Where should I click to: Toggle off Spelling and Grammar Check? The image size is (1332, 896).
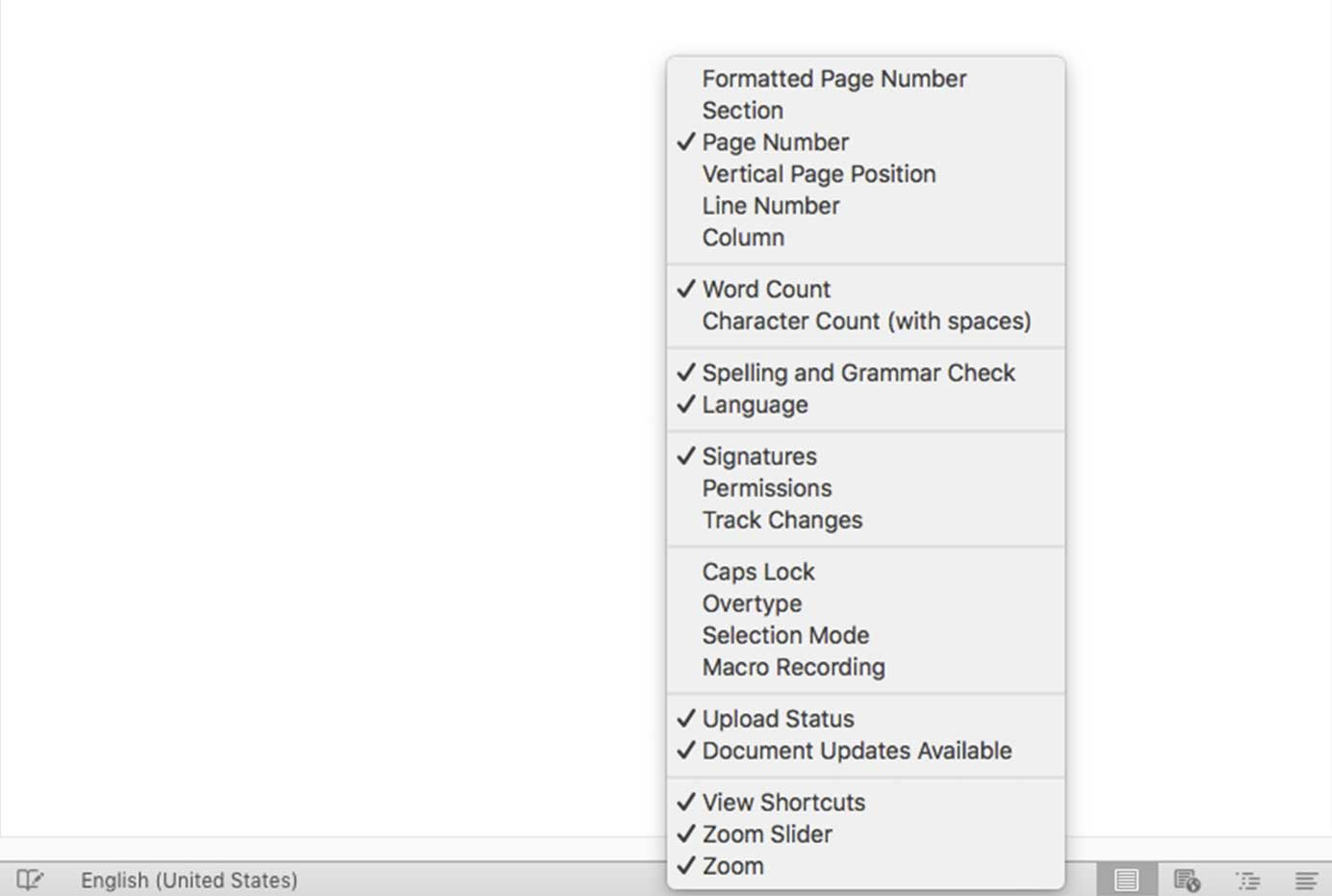[x=858, y=373]
